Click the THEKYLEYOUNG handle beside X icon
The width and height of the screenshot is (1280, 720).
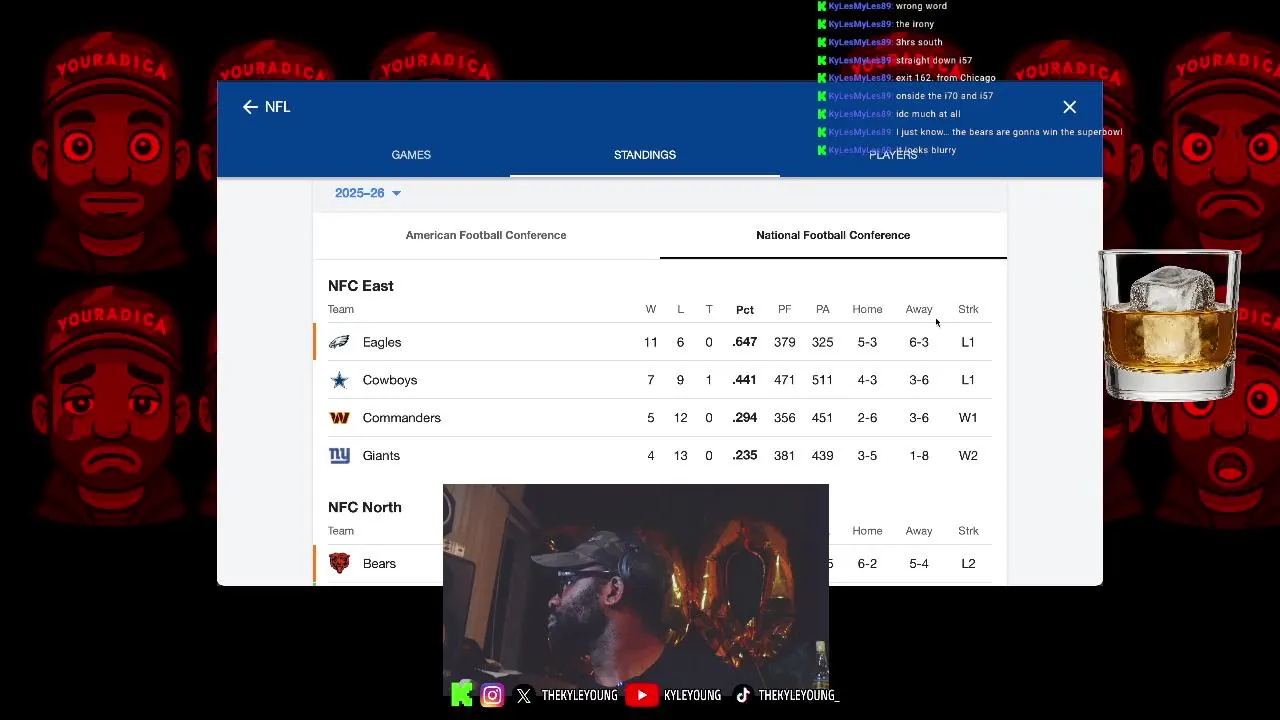tap(580, 695)
